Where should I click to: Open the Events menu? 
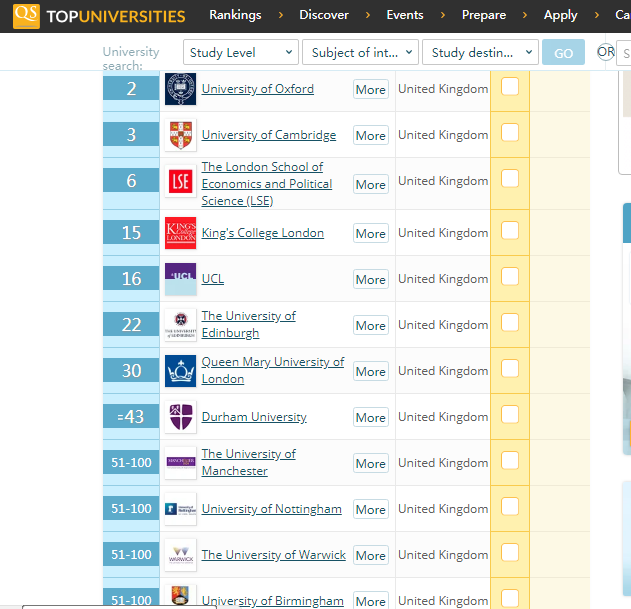[405, 15]
